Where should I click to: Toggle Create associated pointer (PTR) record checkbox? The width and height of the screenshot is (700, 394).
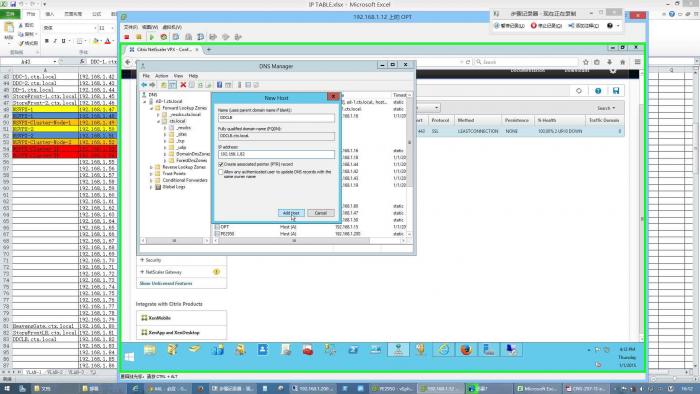click(x=221, y=164)
